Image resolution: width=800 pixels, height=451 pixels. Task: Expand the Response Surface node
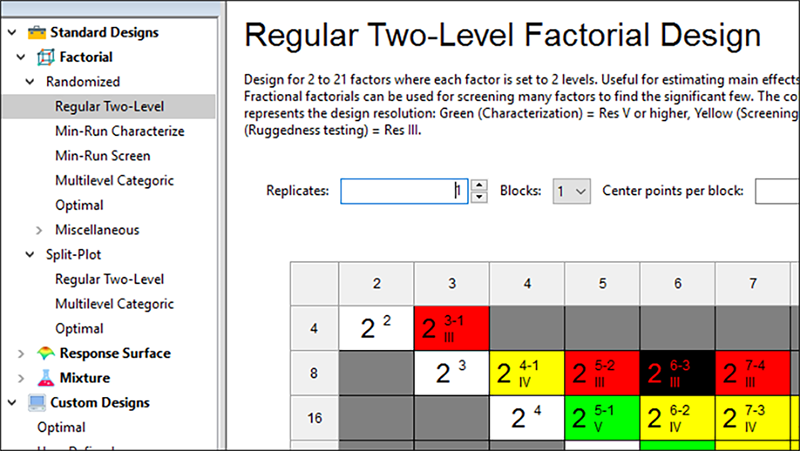click(x=22, y=353)
